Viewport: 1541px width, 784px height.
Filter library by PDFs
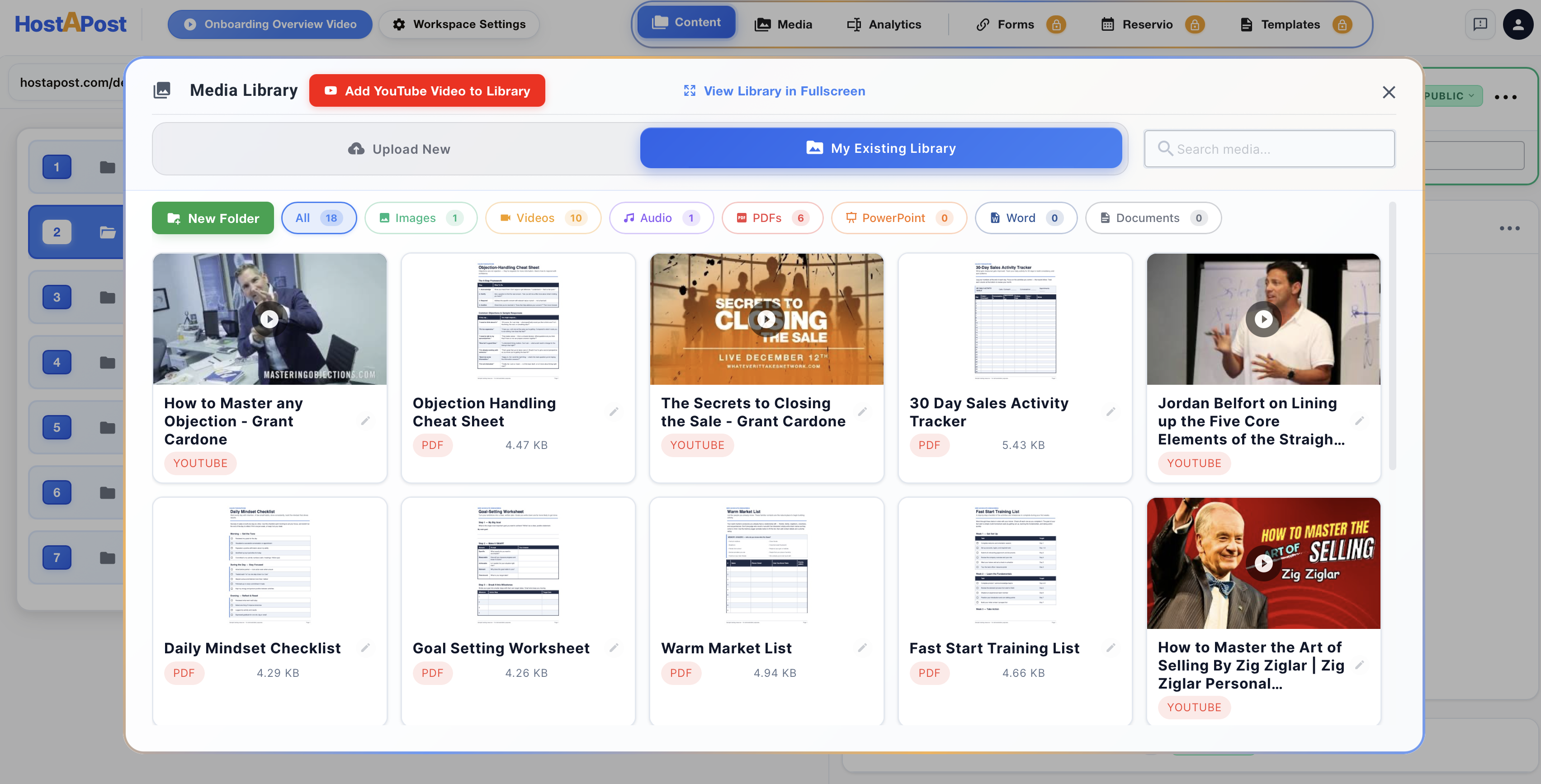pyautogui.click(x=772, y=217)
